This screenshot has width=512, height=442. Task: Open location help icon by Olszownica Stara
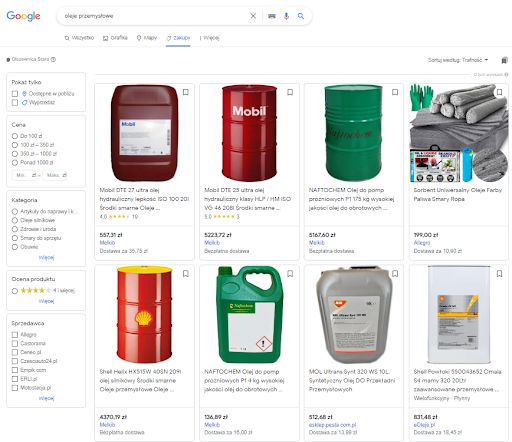click(53, 59)
